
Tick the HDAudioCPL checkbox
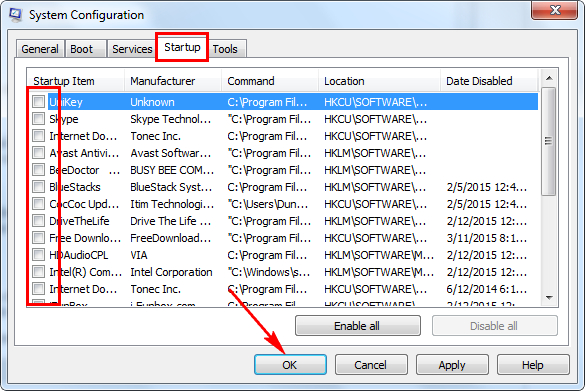tap(38, 255)
